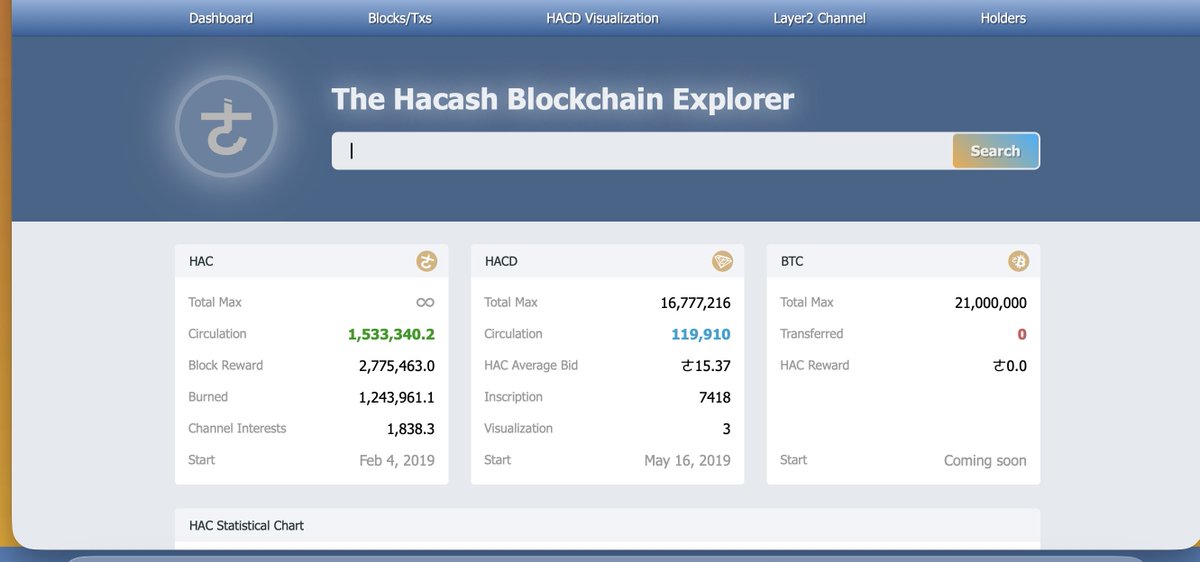
Task: Open the Dashboard menu item
Action: point(221,18)
